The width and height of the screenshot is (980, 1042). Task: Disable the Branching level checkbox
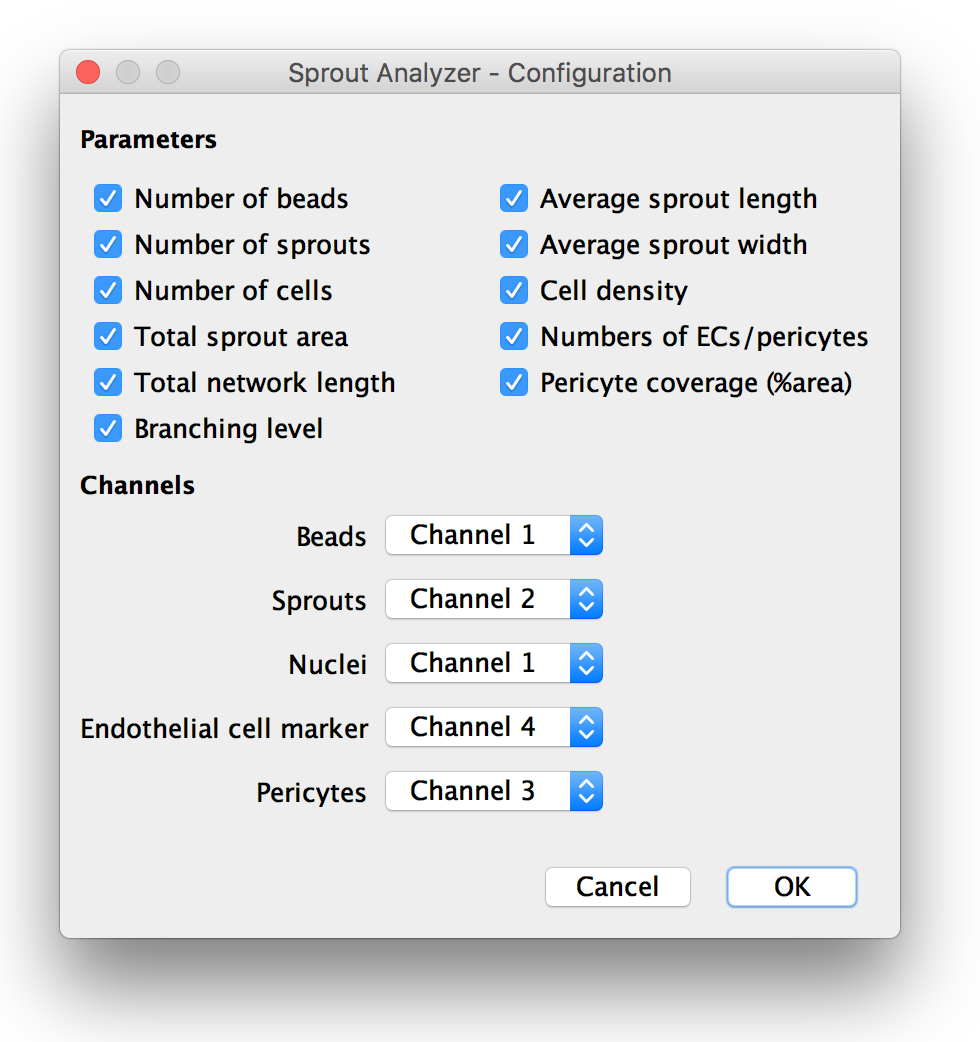coord(108,429)
